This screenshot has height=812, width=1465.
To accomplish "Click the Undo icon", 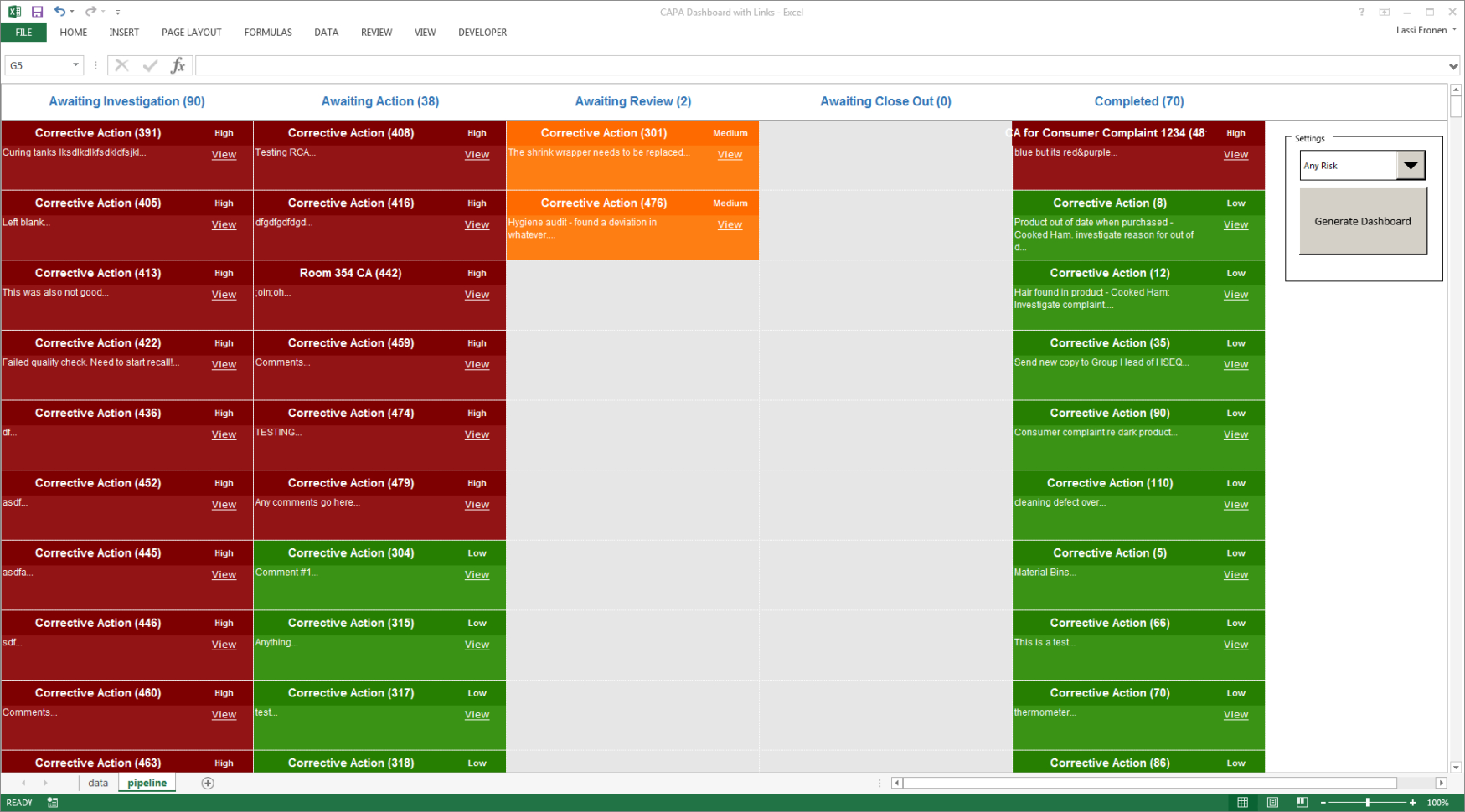I will 59,12.
